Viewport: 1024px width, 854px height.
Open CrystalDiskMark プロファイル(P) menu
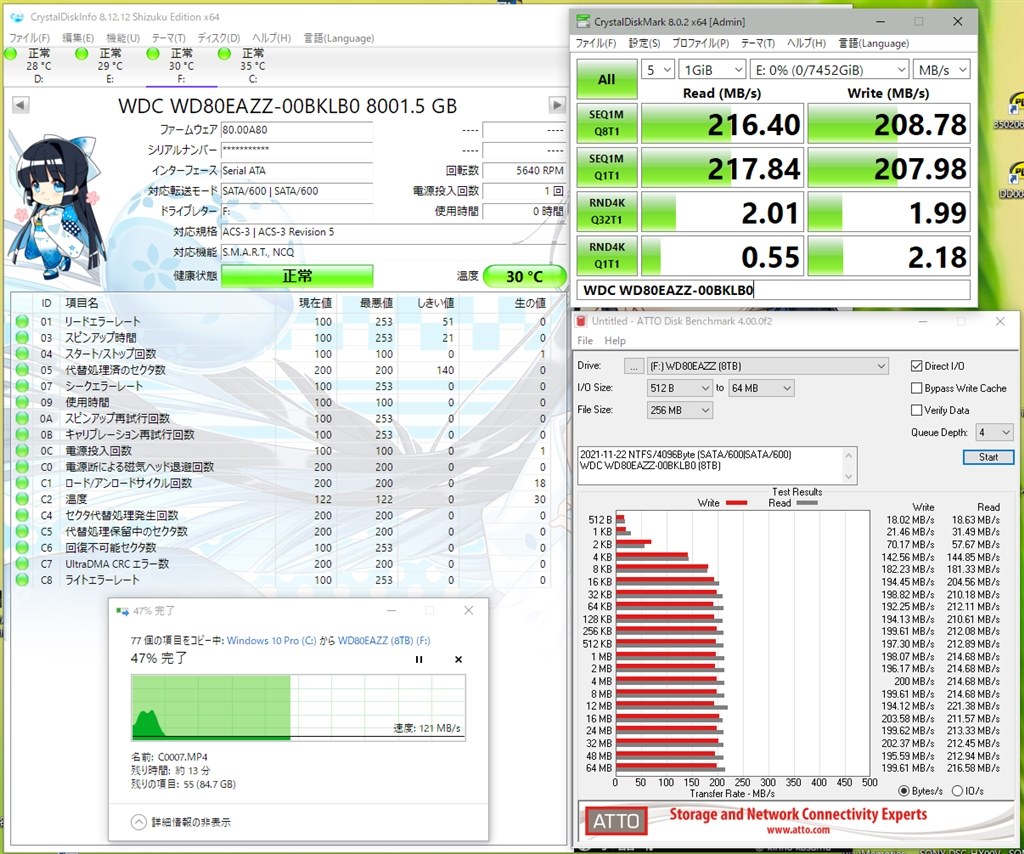tap(700, 43)
